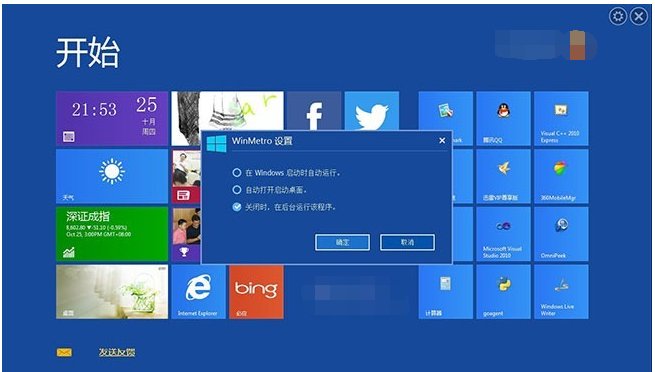Click the 确定 button
This screenshot has width=655, height=372.
(x=342, y=242)
